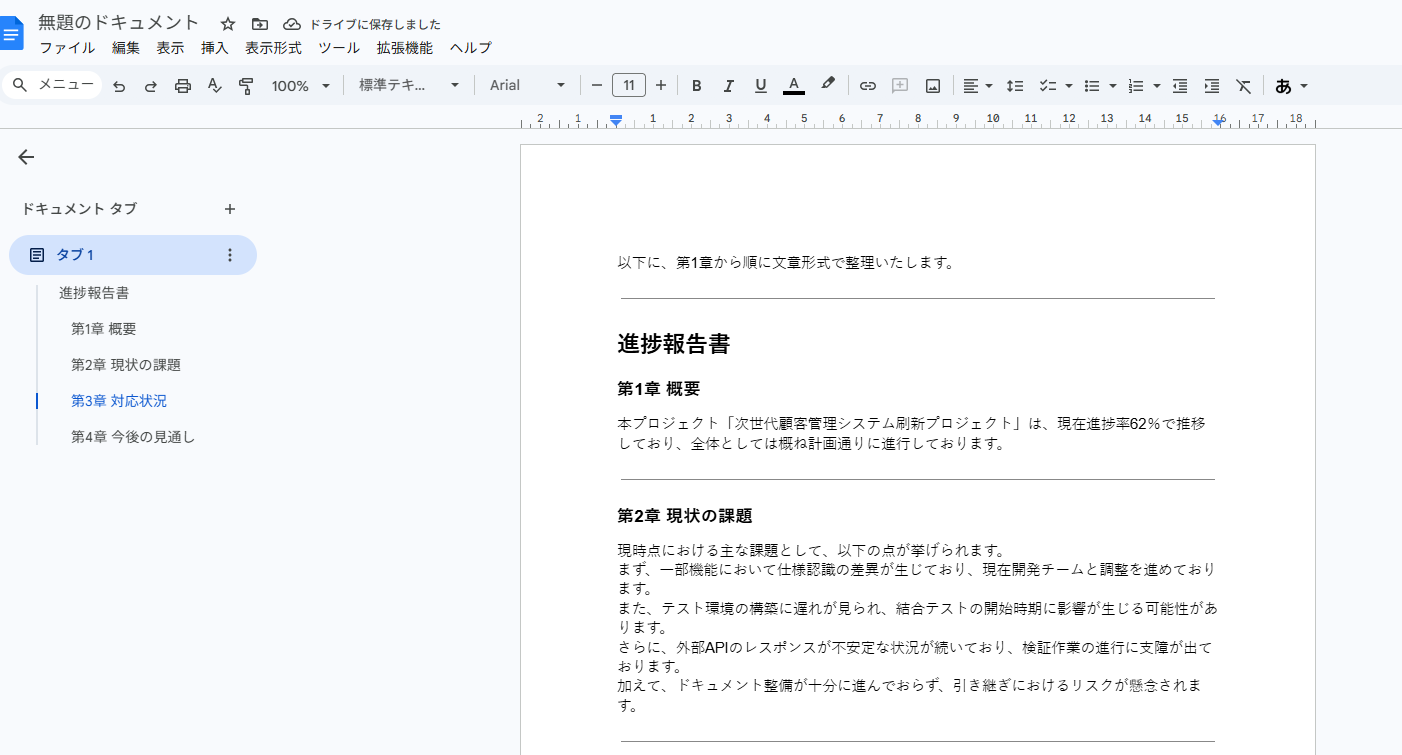Select the paint format roller icon
1402x755 pixels.
click(246, 86)
